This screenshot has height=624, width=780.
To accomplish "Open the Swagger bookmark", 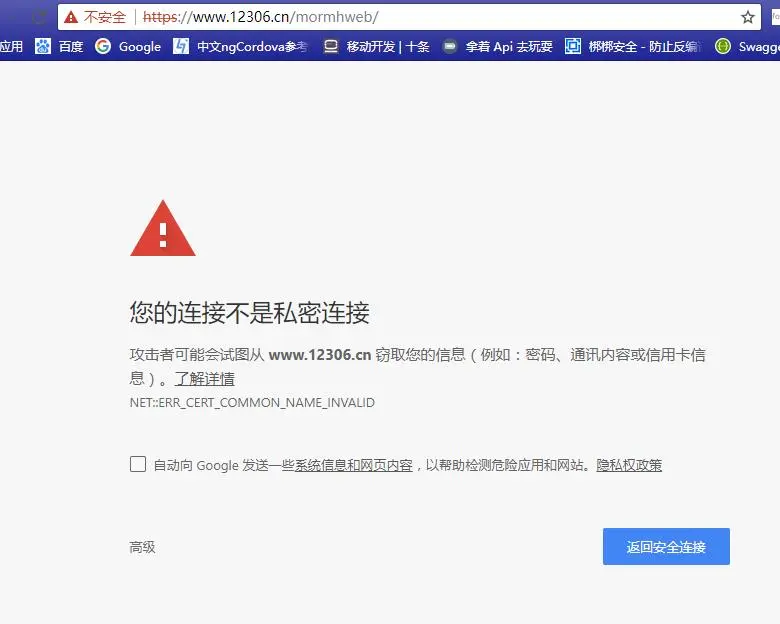I will [747, 47].
